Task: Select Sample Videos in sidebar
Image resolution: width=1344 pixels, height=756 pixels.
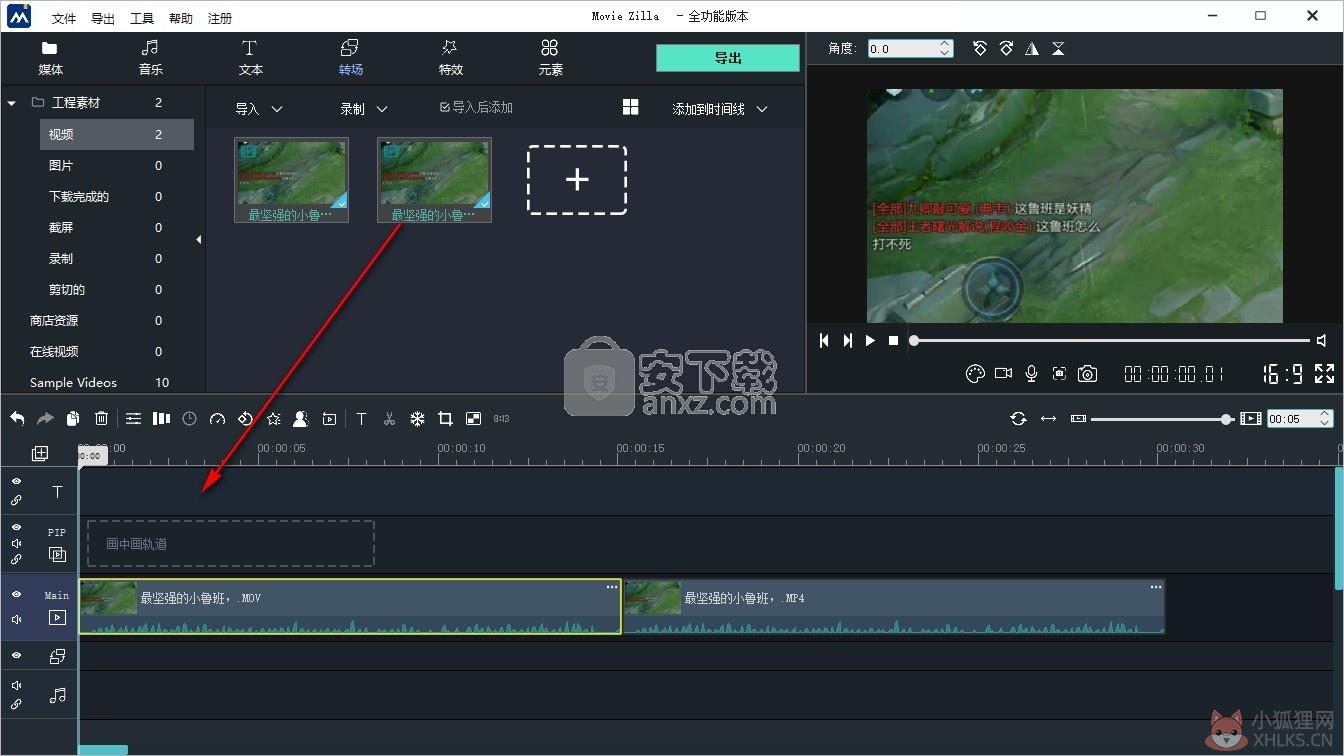Action: pos(73,382)
